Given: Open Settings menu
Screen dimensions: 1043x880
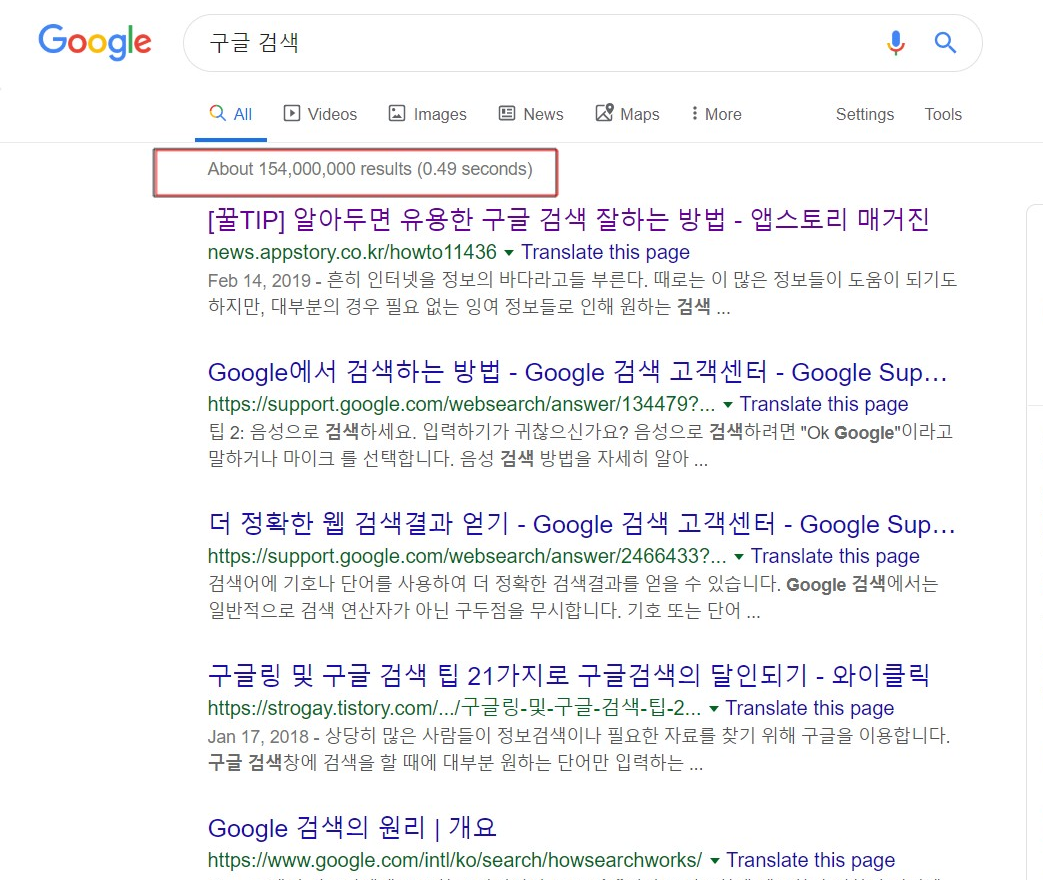Looking at the screenshot, I should point(865,114).
